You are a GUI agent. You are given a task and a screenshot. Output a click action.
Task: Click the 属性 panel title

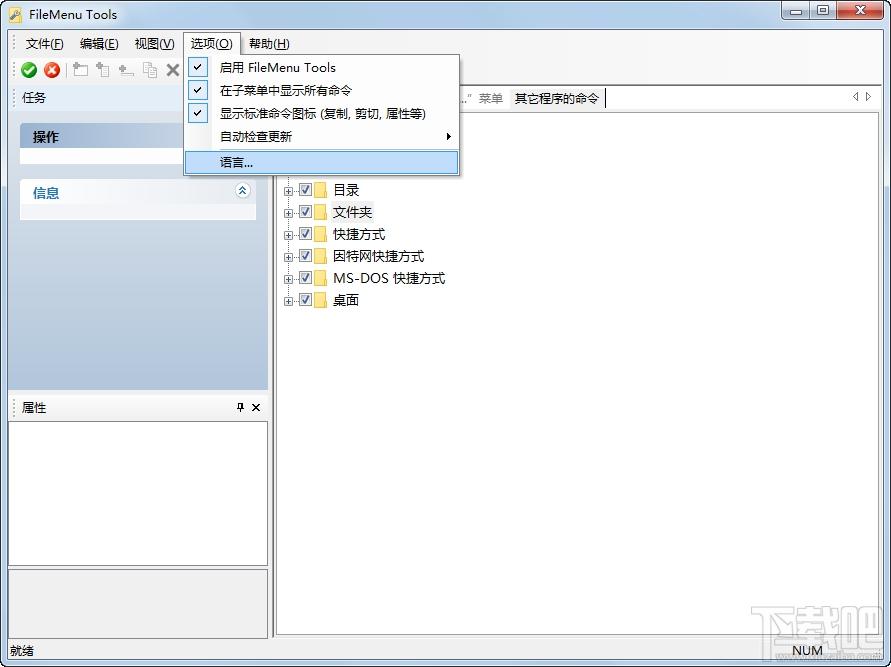34,407
